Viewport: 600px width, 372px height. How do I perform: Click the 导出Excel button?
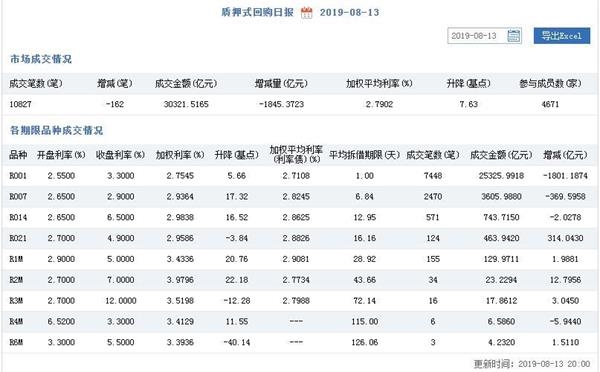(562, 36)
